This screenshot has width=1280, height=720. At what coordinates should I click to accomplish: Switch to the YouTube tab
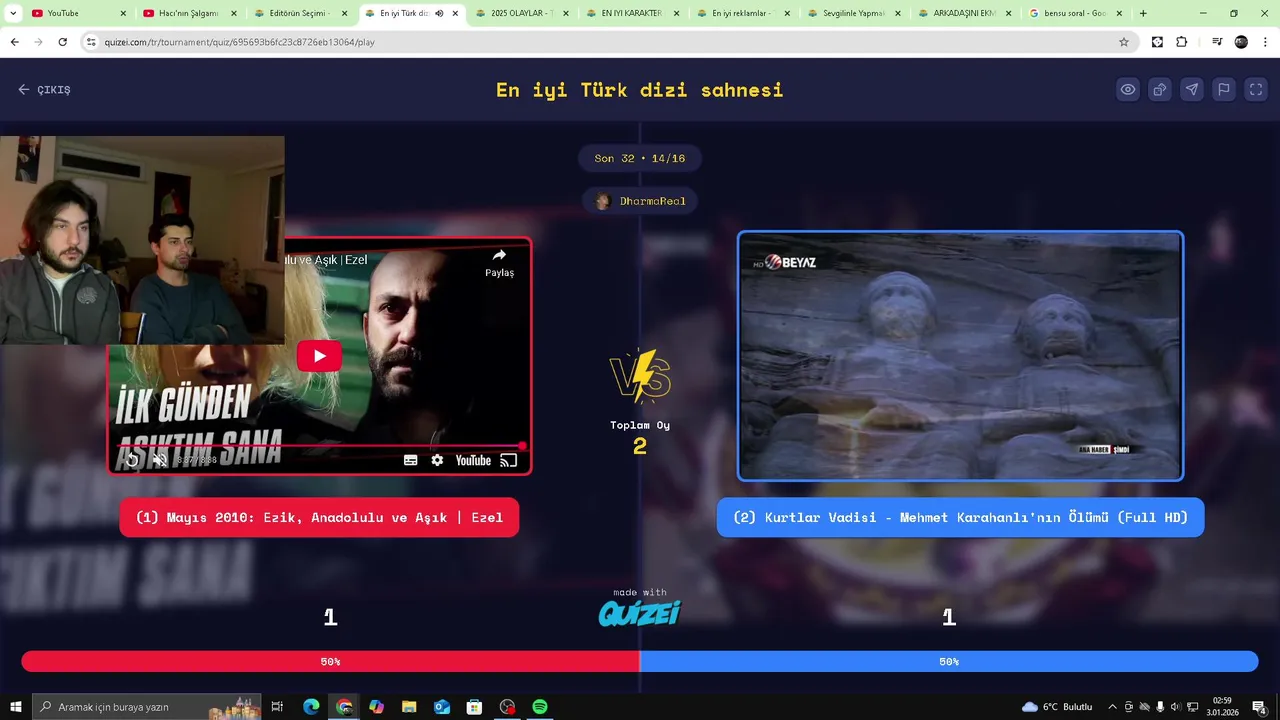pos(78,13)
